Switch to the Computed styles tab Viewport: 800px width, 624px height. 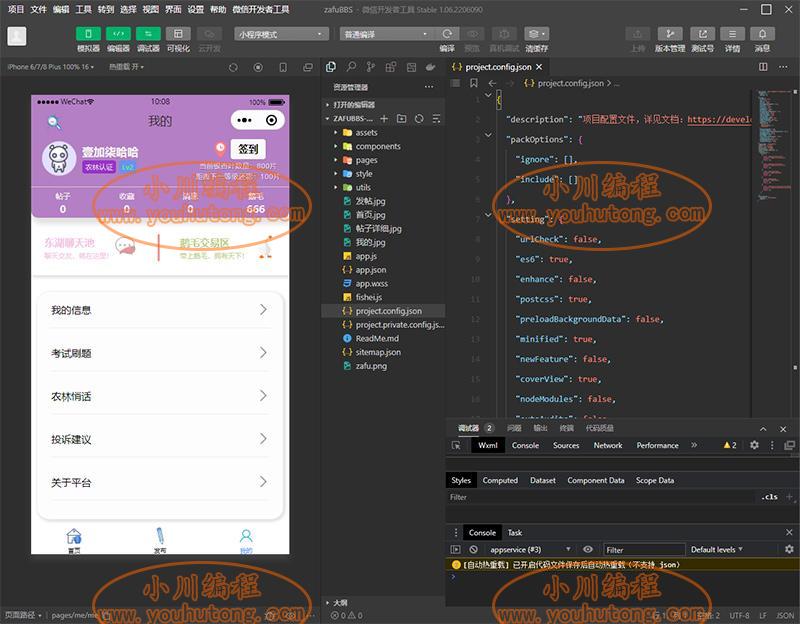pos(500,480)
